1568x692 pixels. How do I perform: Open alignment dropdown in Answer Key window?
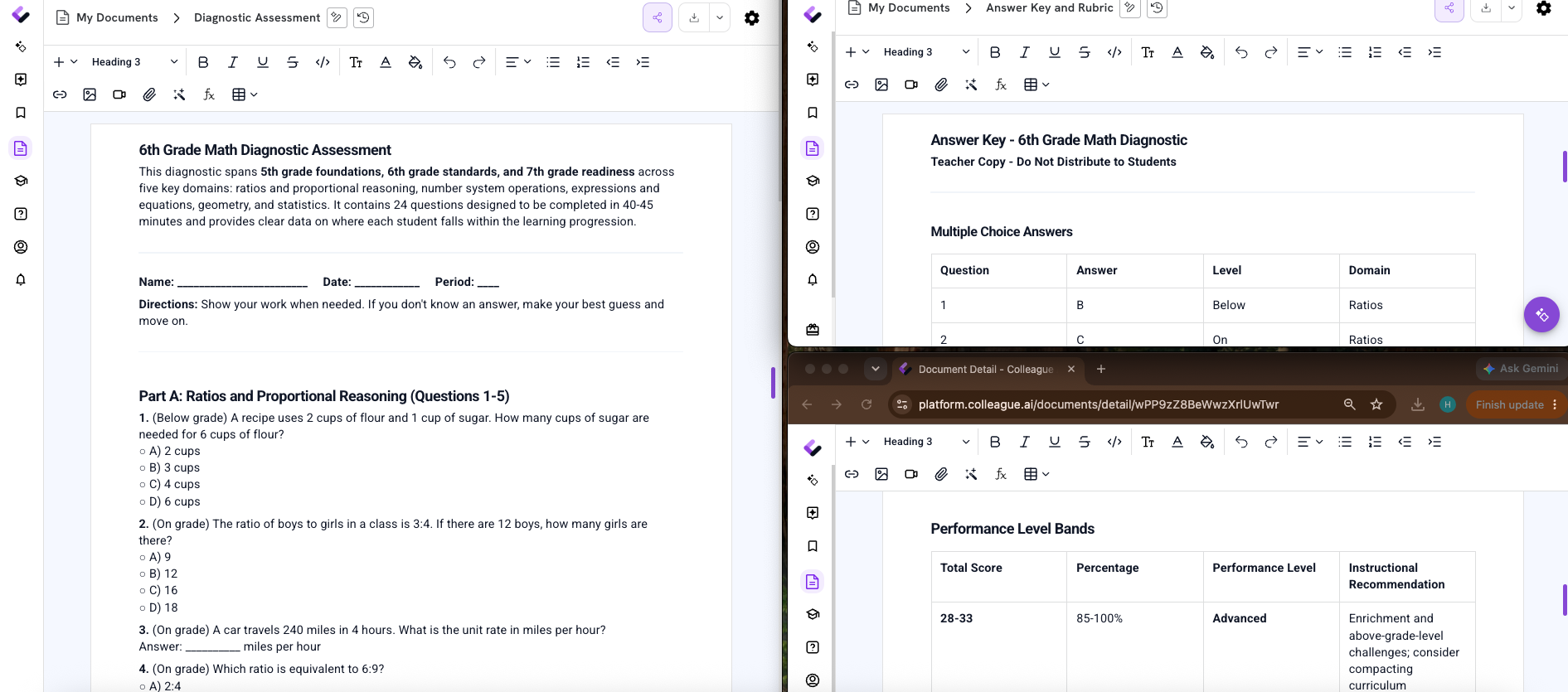tap(1310, 52)
